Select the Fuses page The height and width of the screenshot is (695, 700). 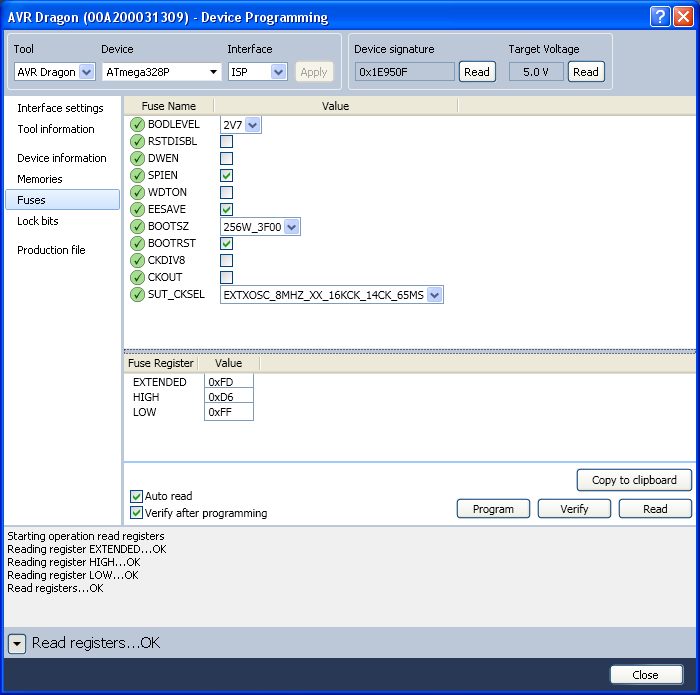pos(62,200)
